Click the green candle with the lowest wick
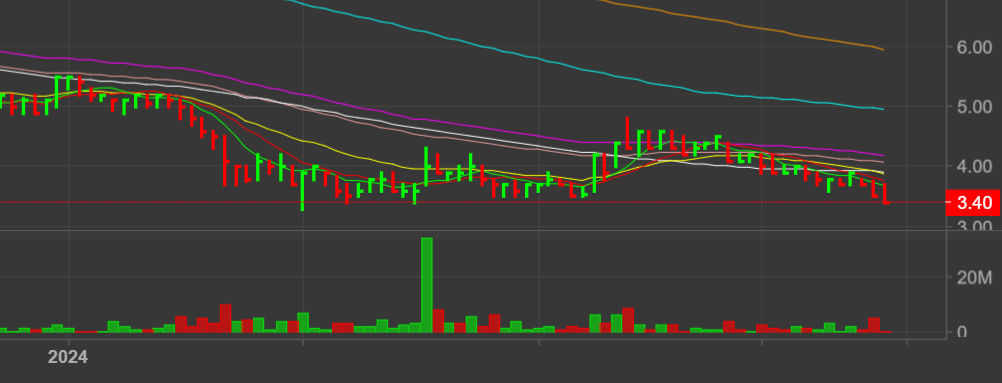This screenshot has width=1002, height=383. click(302, 191)
